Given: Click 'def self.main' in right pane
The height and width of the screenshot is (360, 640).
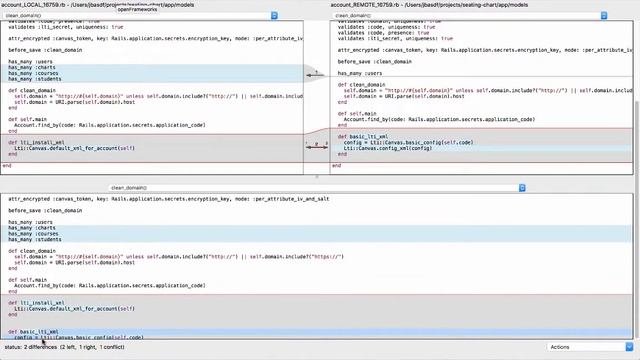Looking at the screenshot, I should pyautogui.click(x=357, y=113).
